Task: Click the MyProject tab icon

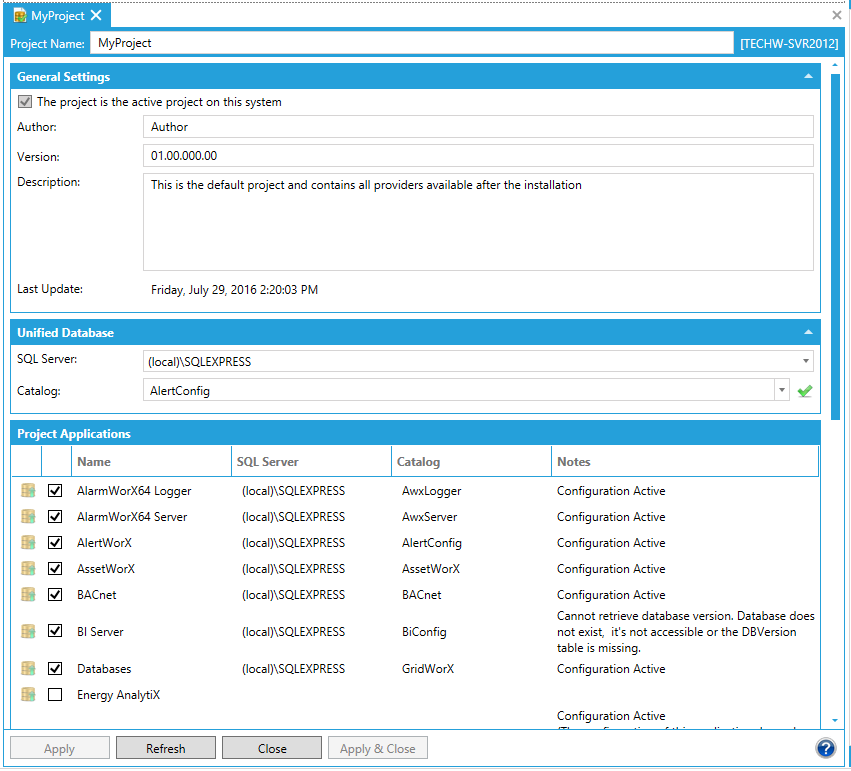Action: click(19, 16)
